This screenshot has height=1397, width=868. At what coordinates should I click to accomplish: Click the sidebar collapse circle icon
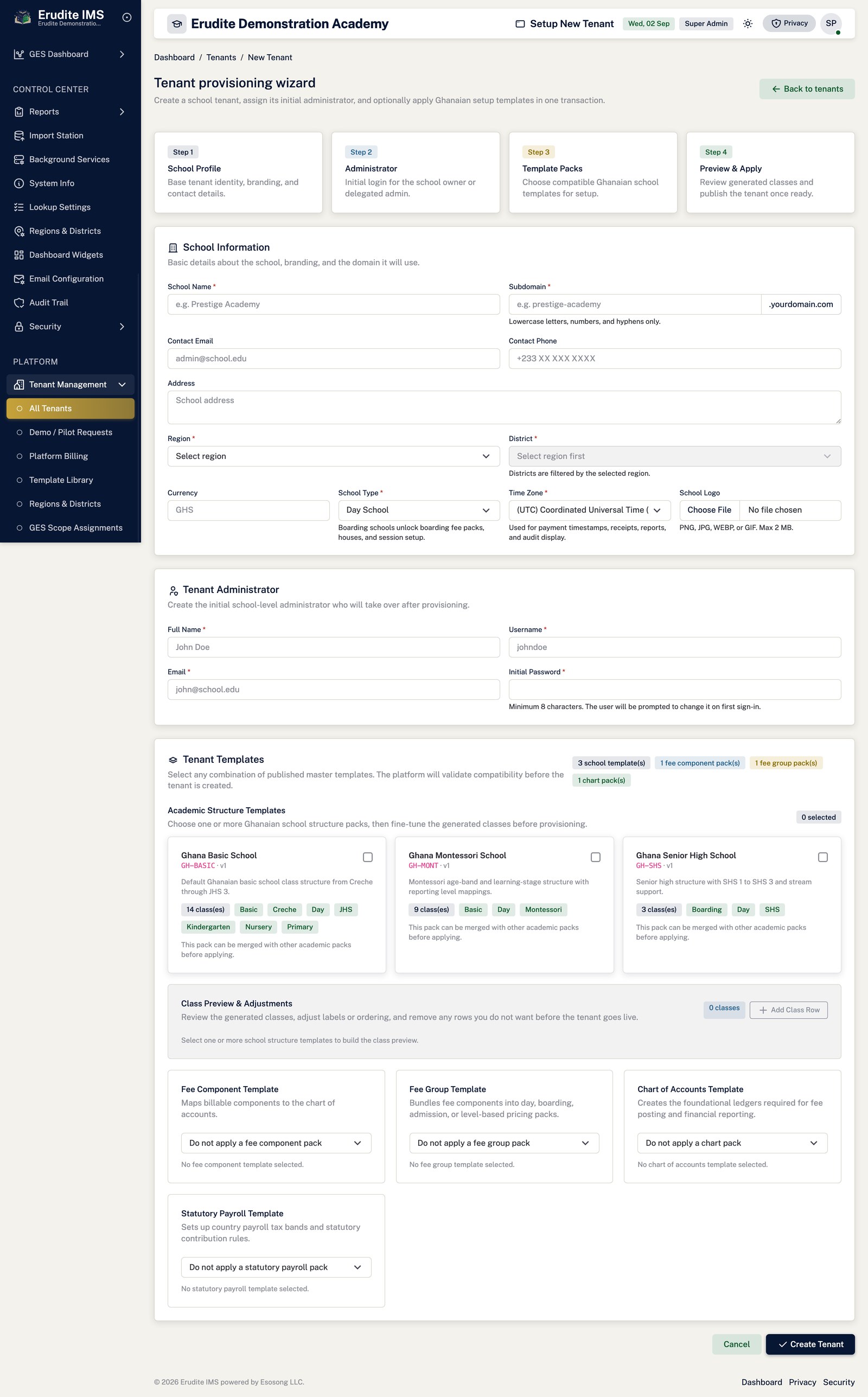pos(127,18)
